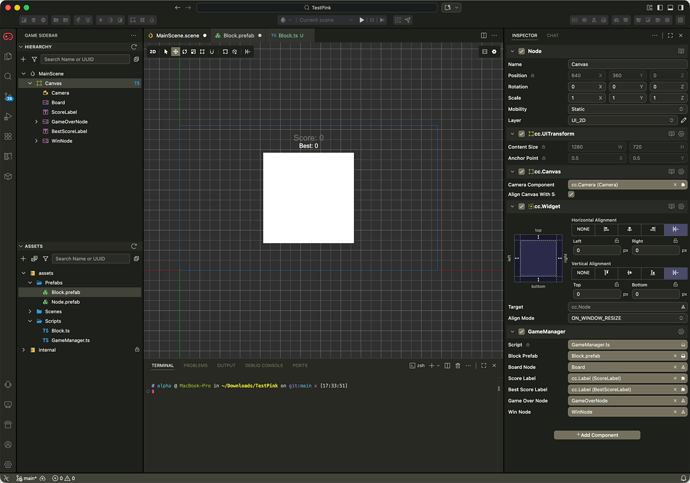Refresh the Assets panel
The height and width of the screenshot is (483, 690).
[x=134, y=246]
